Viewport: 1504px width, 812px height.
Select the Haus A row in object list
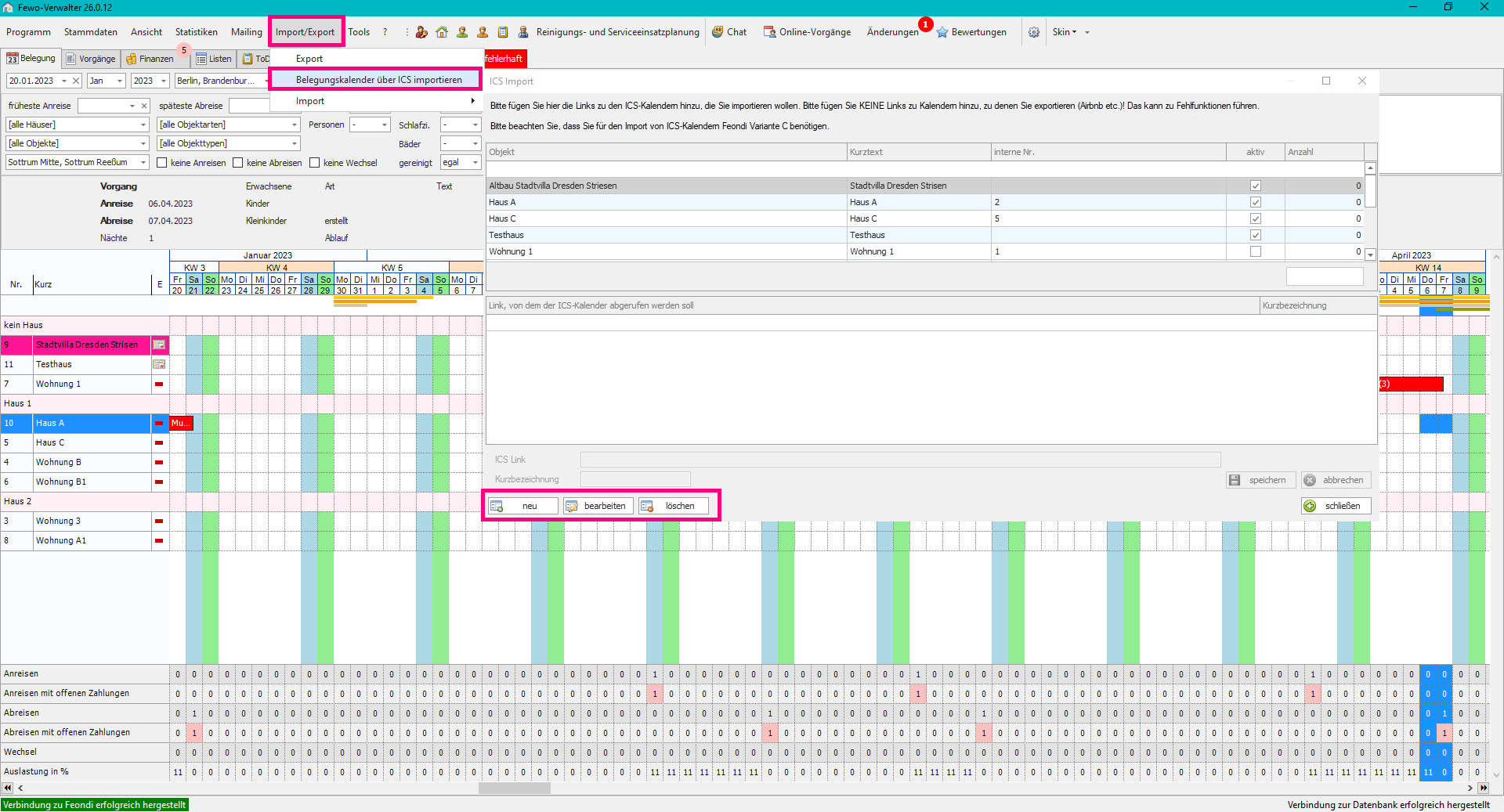(76, 423)
